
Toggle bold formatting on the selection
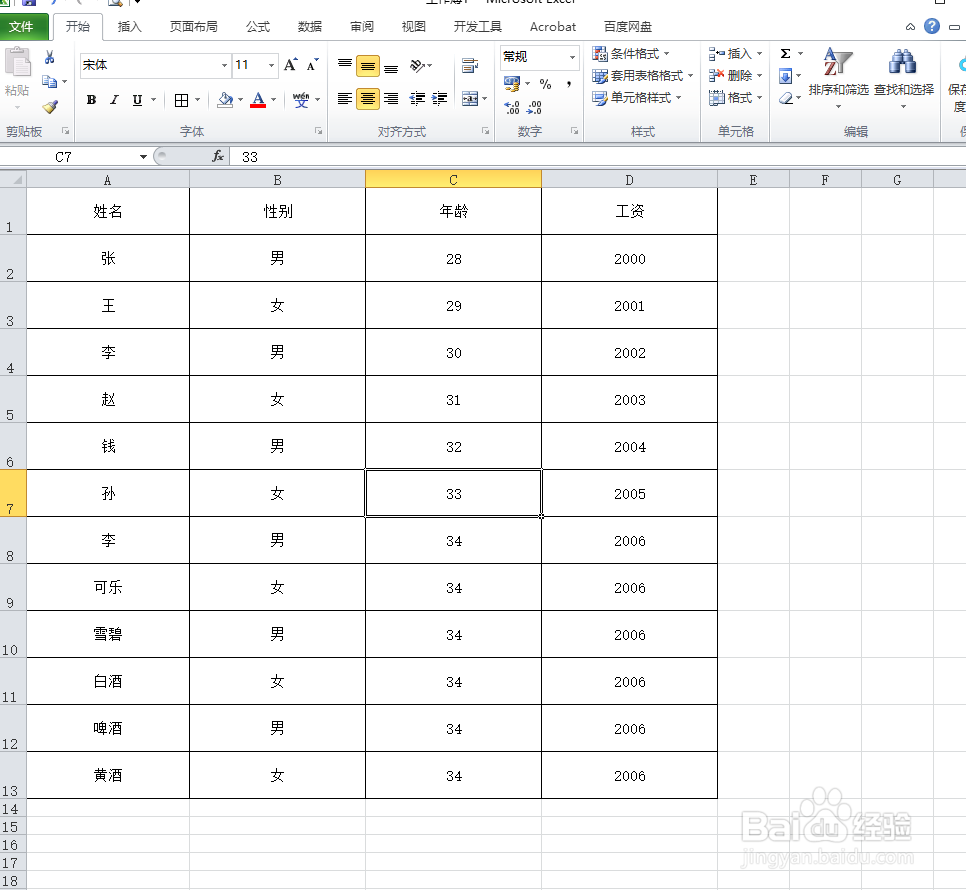[91, 100]
